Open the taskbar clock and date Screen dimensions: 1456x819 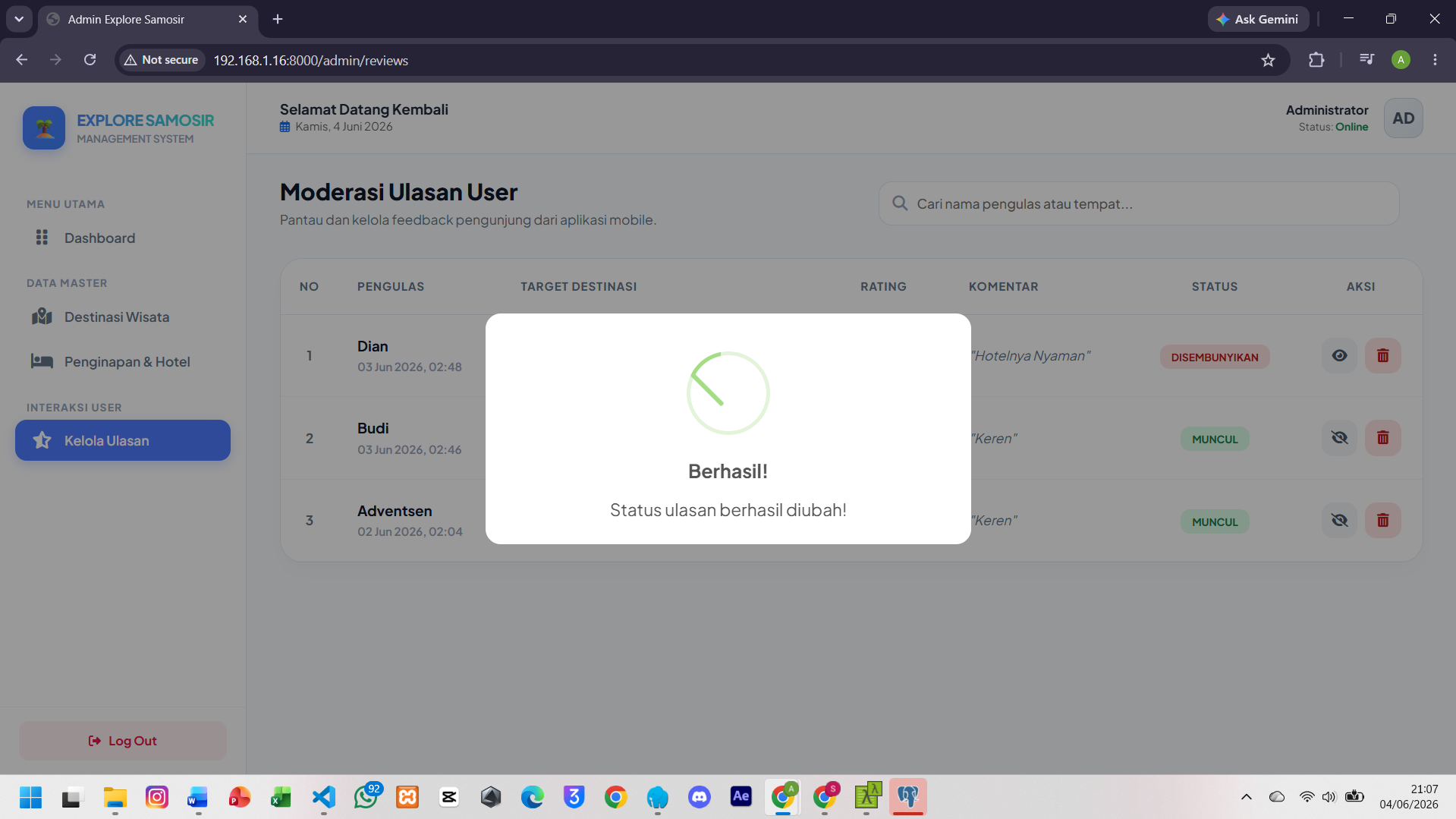1408,797
